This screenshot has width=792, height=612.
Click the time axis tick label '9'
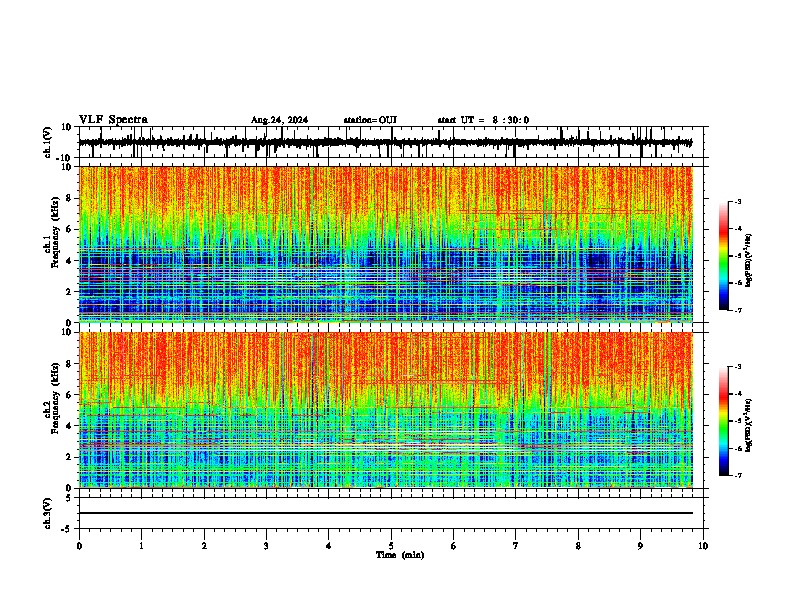point(640,546)
